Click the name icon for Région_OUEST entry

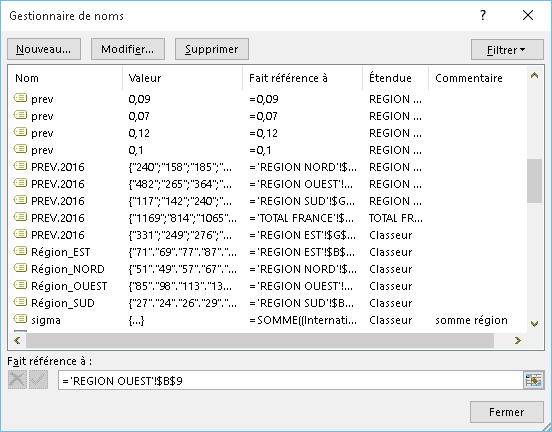pos(20,285)
